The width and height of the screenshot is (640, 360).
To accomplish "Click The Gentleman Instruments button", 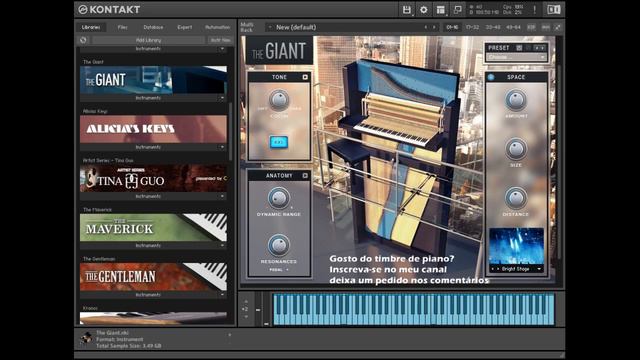I will click(x=149, y=294).
